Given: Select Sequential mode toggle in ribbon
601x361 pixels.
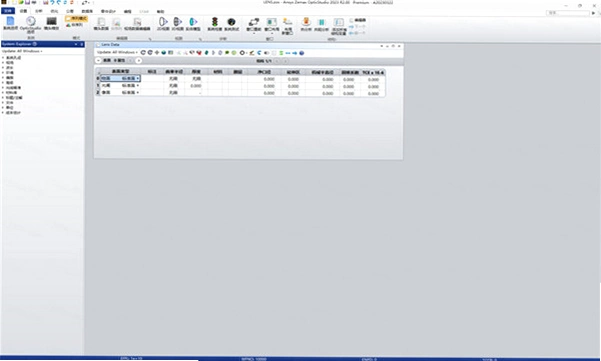Looking at the screenshot, I should pyautogui.click(x=76, y=18).
